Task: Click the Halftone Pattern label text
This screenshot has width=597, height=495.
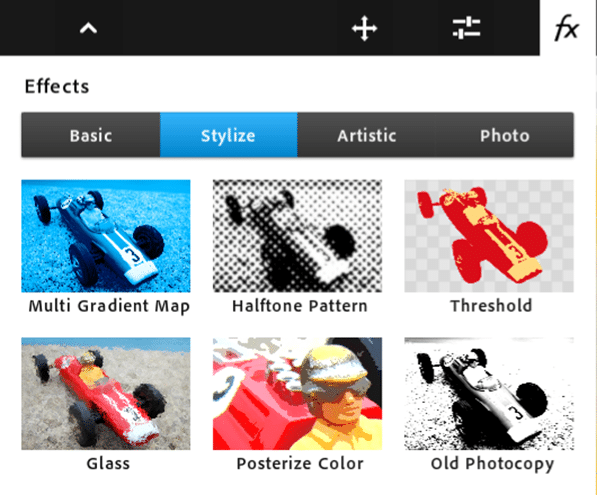Action: [300, 306]
